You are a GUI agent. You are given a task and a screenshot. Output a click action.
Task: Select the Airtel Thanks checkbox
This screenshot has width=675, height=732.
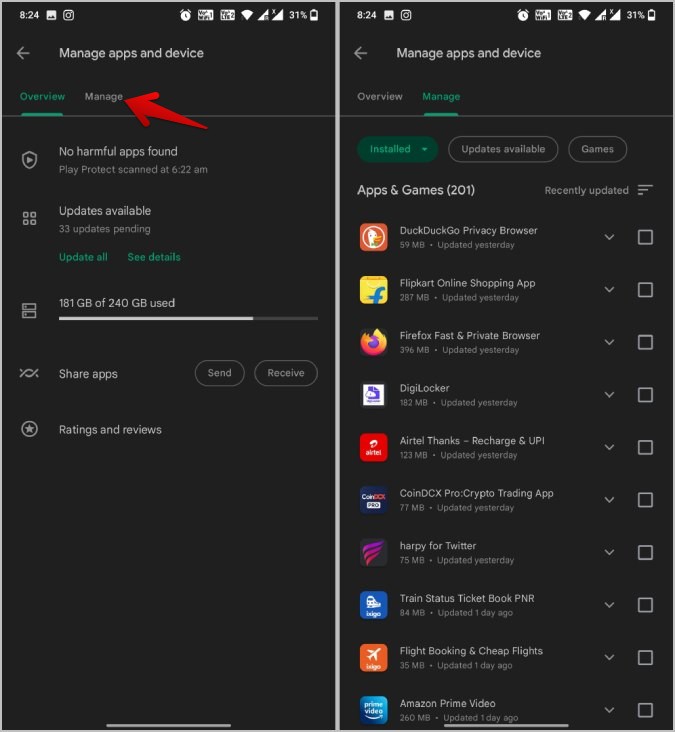pos(645,447)
